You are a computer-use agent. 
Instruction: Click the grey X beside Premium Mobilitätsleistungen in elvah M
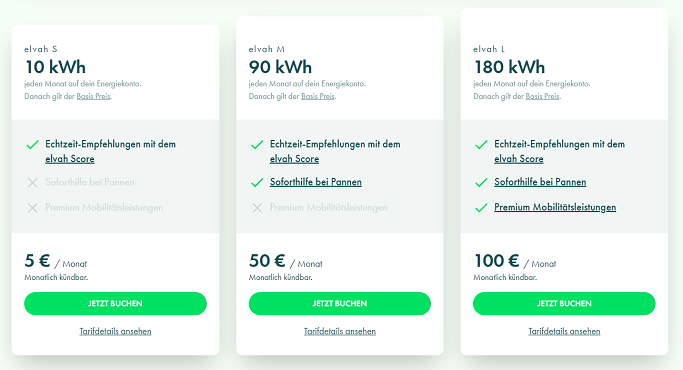257,208
